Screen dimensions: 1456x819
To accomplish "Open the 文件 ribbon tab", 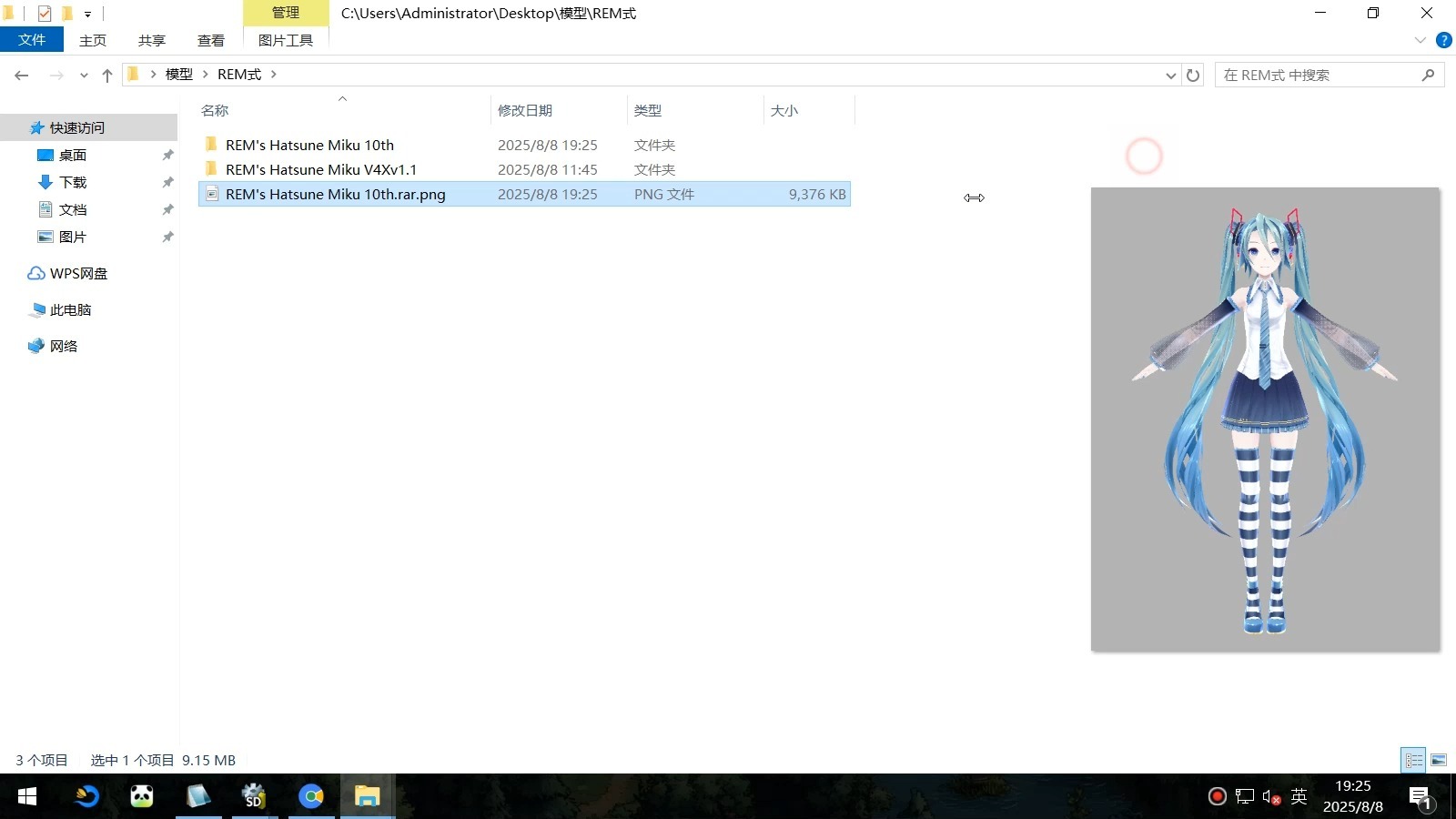I will click(x=32, y=40).
